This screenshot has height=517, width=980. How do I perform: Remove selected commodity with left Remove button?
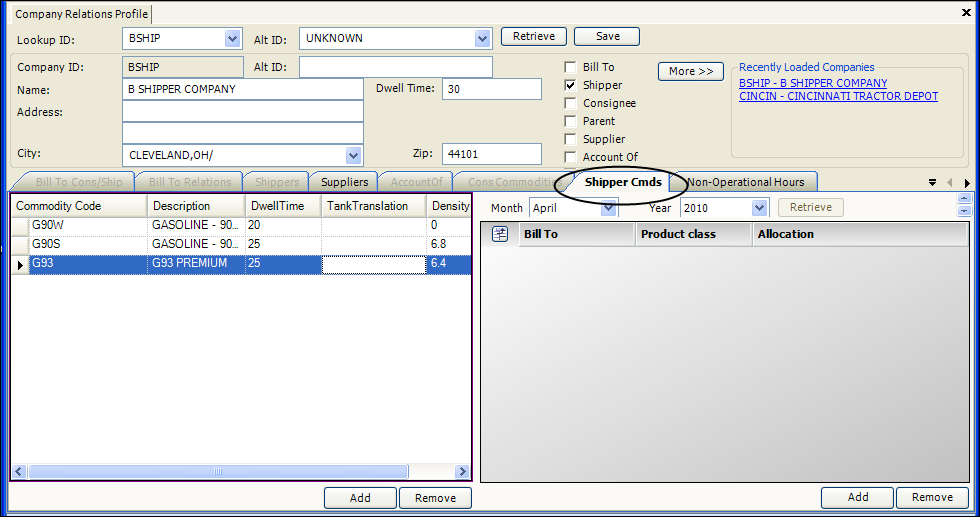[435, 498]
